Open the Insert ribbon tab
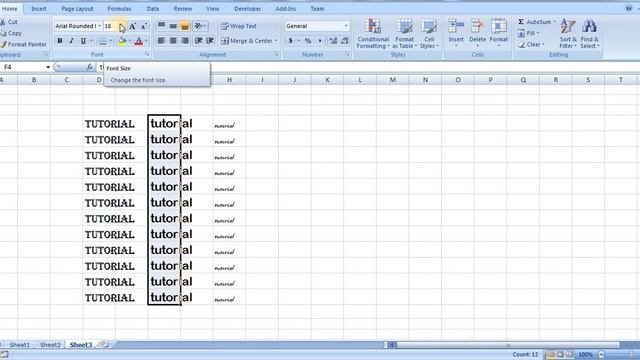The height and width of the screenshot is (360, 640). (39, 9)
